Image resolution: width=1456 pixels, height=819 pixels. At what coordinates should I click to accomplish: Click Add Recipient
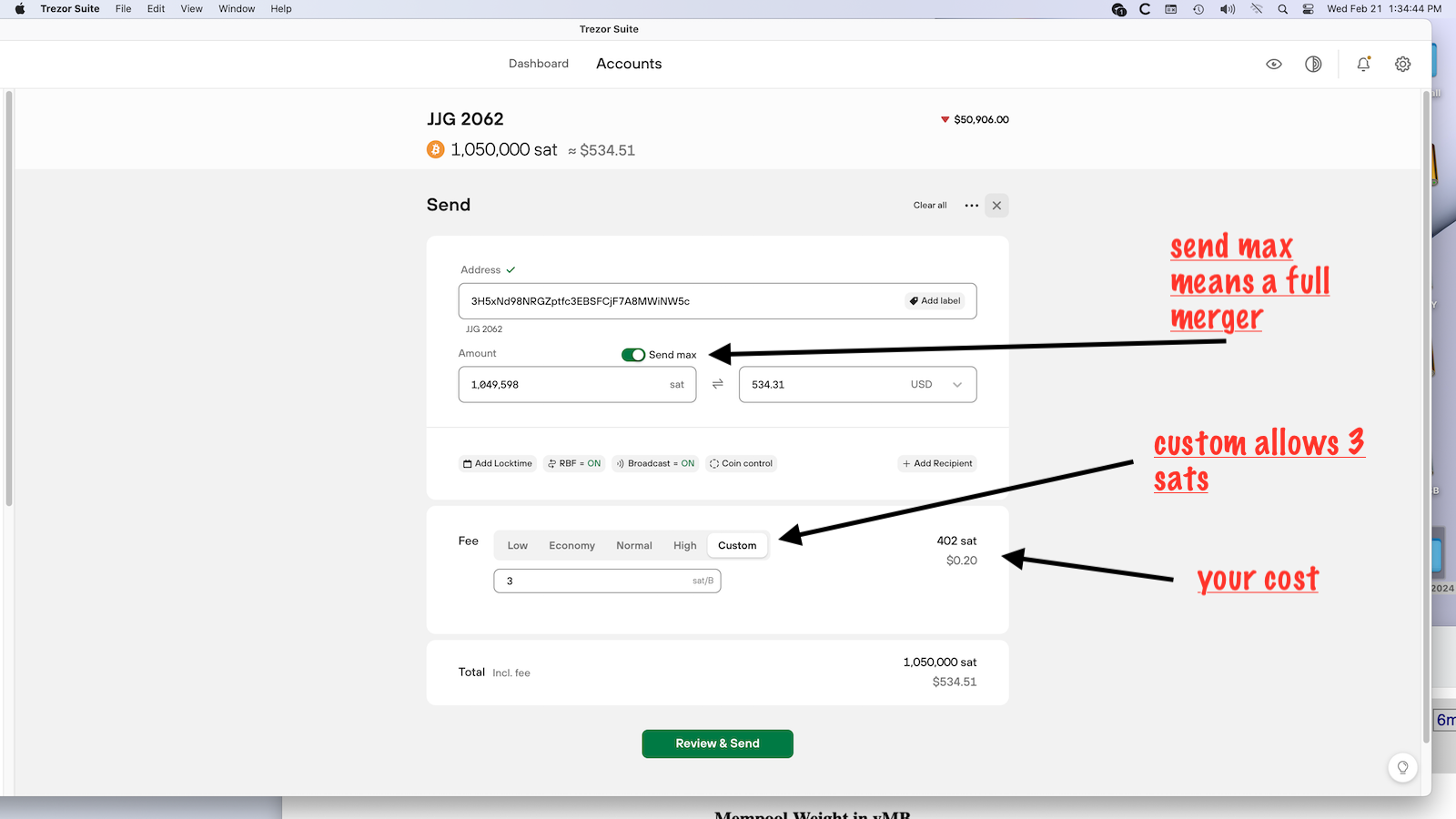tap(937, 464)
